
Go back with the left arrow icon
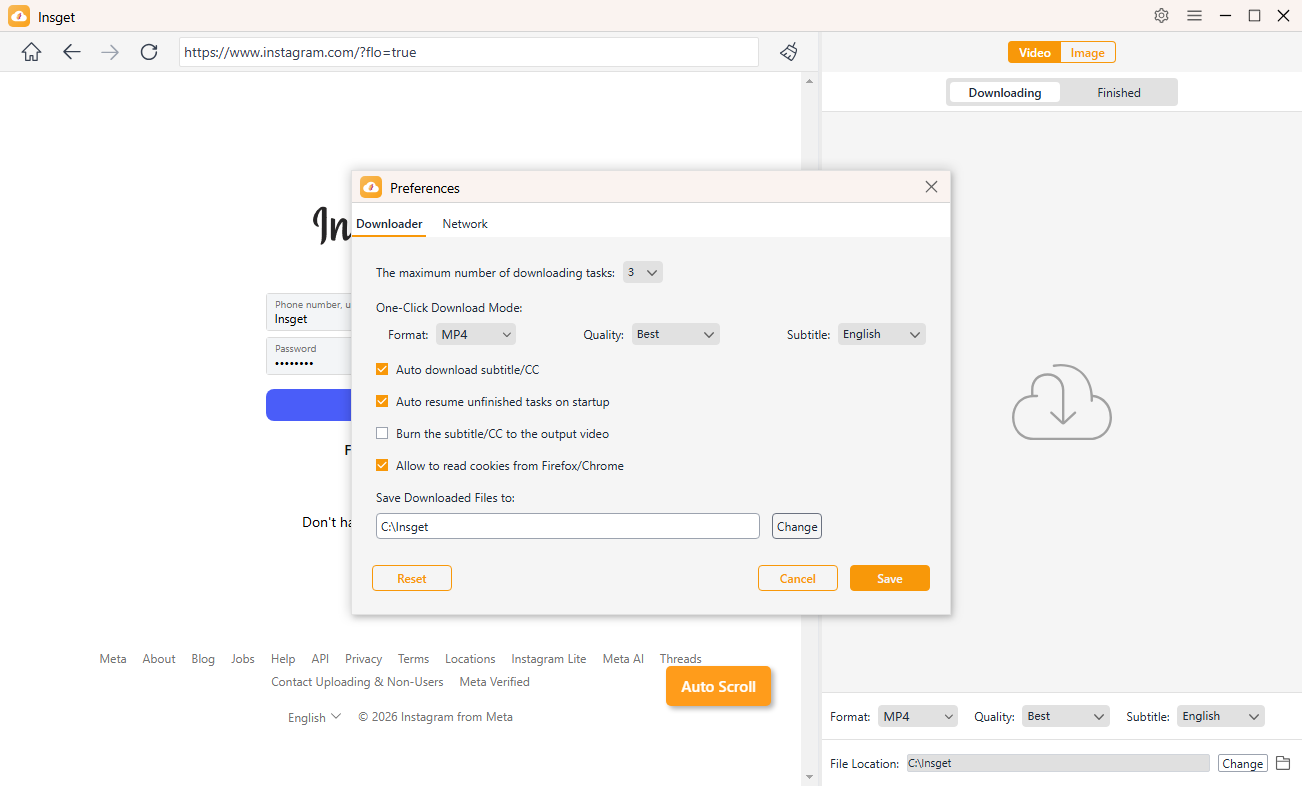pos(71,52)
